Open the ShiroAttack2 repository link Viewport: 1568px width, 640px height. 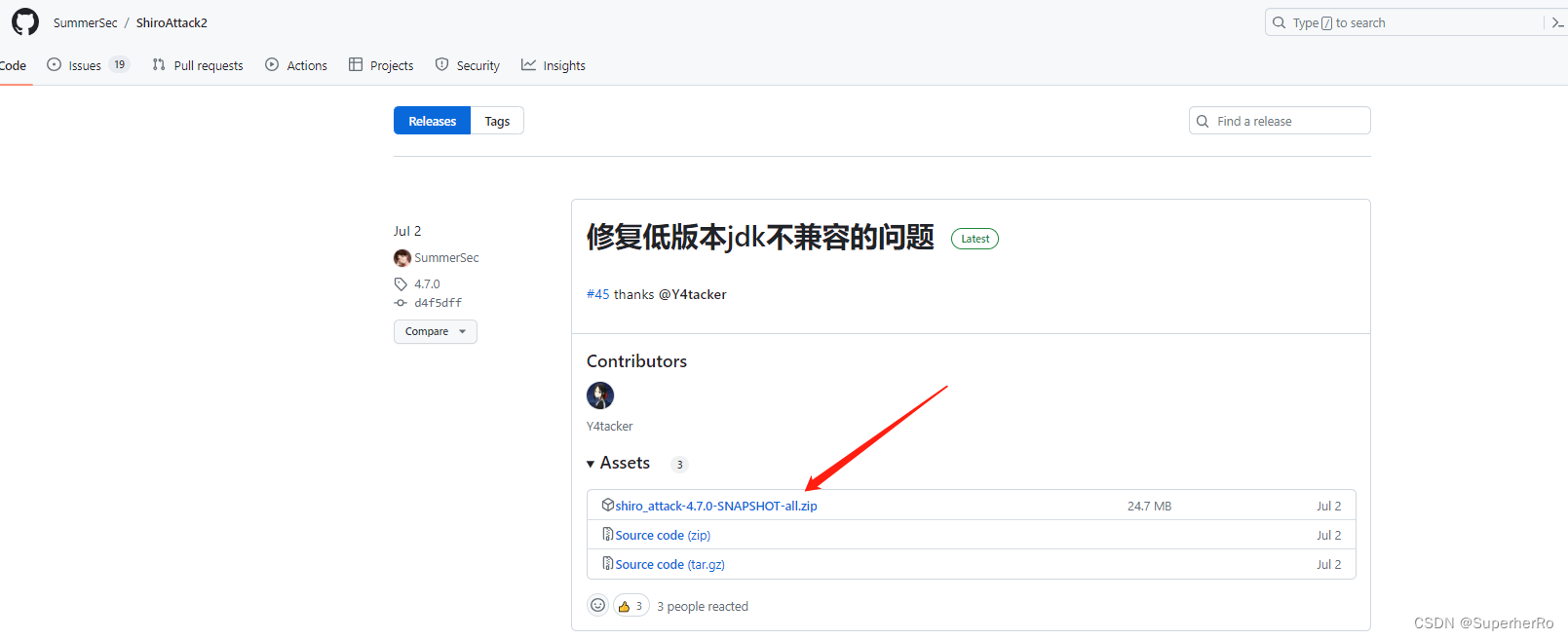point(172,22)
